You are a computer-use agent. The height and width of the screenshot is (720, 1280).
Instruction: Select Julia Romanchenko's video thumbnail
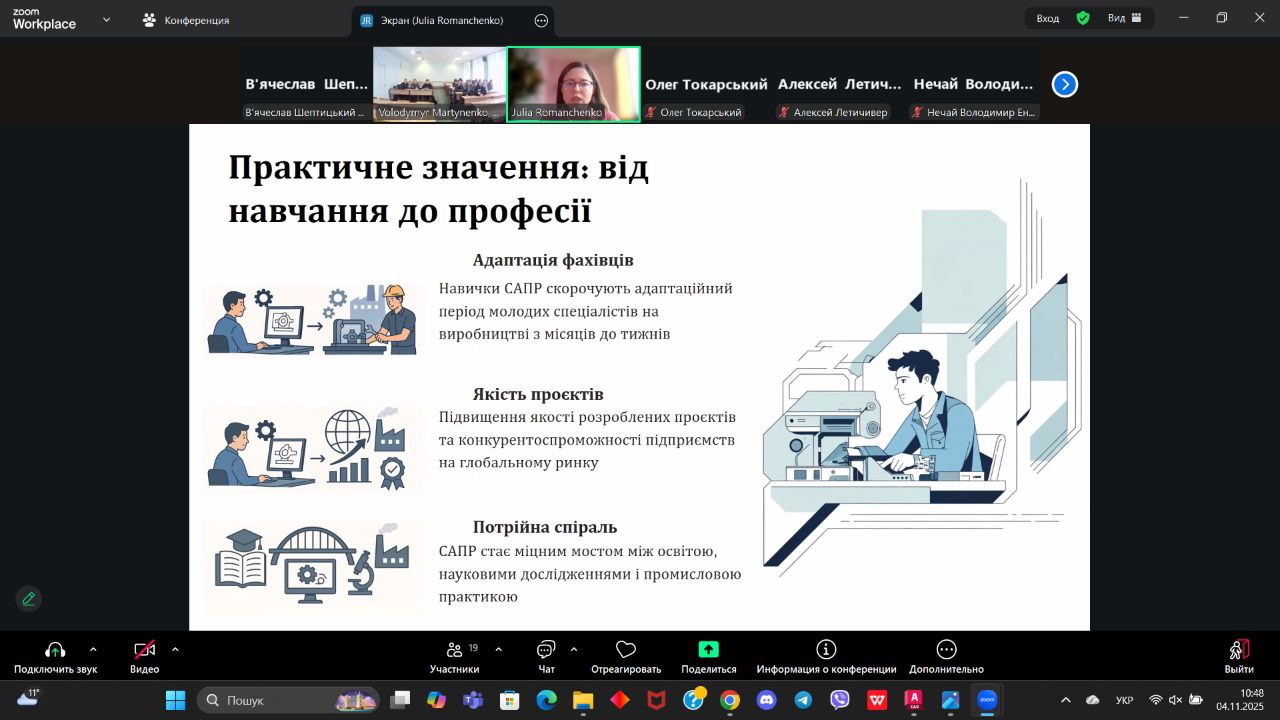[x=573, y=84]
